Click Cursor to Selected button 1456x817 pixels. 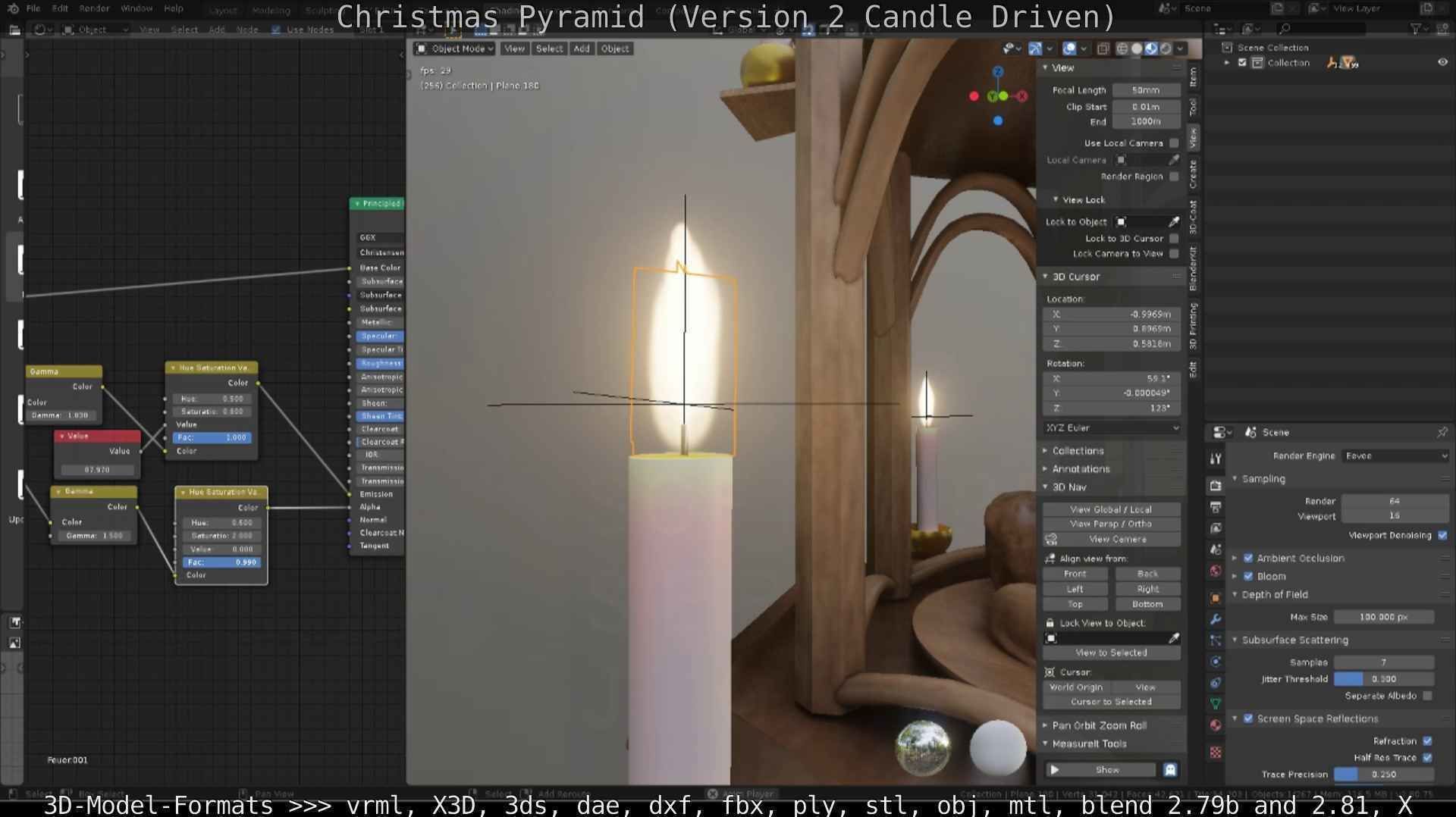[x=1111, y=702]
